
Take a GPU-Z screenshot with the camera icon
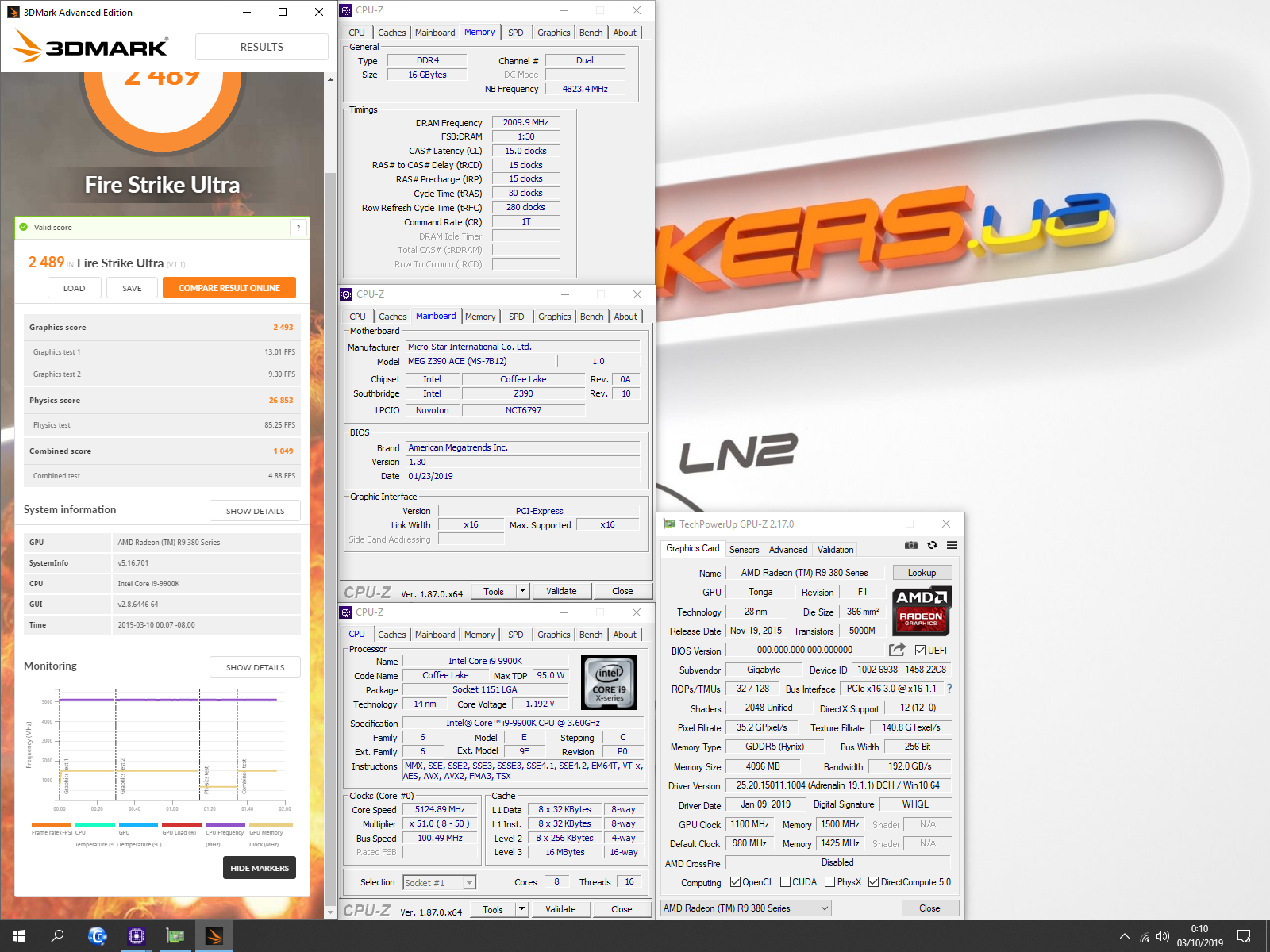click(911, 546)
